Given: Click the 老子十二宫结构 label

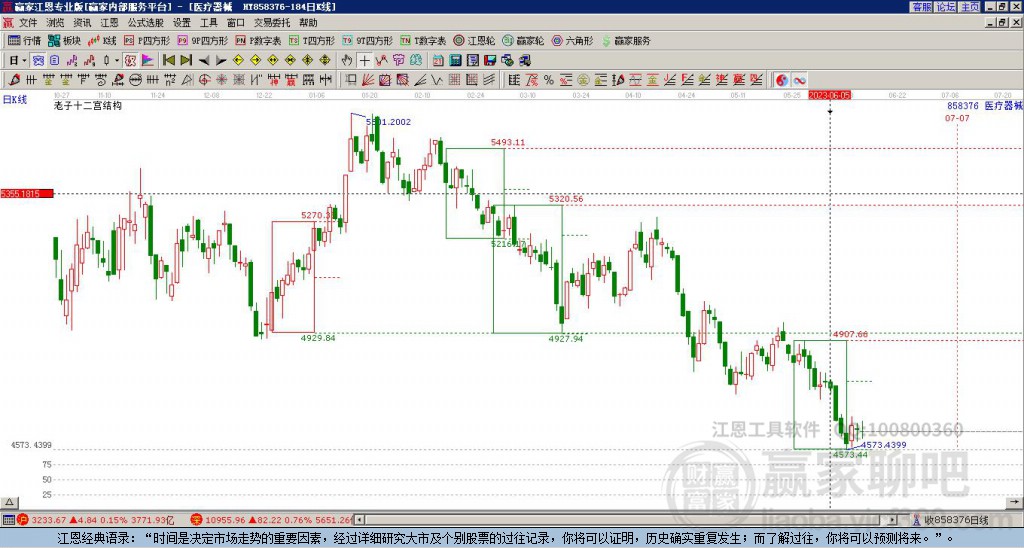Looking at the screenshot, I should click(88, 105).
